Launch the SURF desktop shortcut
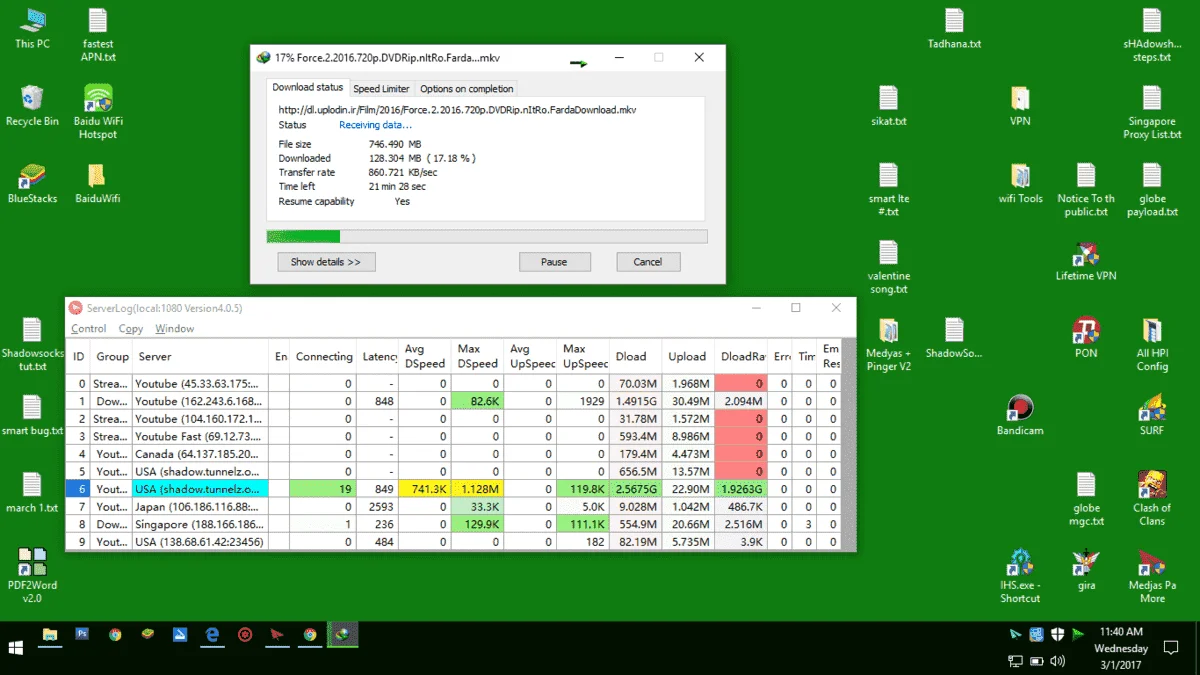 coord(1152,415)
